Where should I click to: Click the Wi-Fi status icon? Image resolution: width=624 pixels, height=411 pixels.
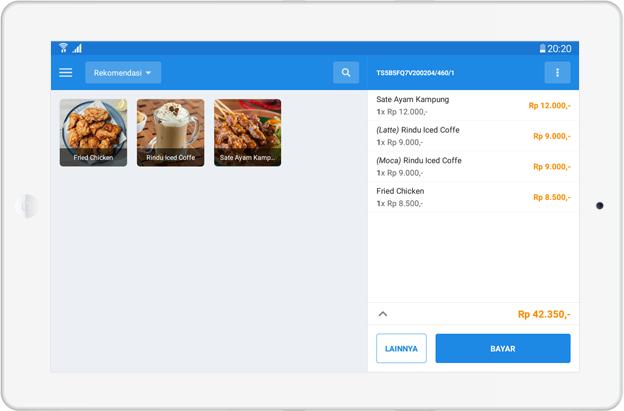coord(63,48)
